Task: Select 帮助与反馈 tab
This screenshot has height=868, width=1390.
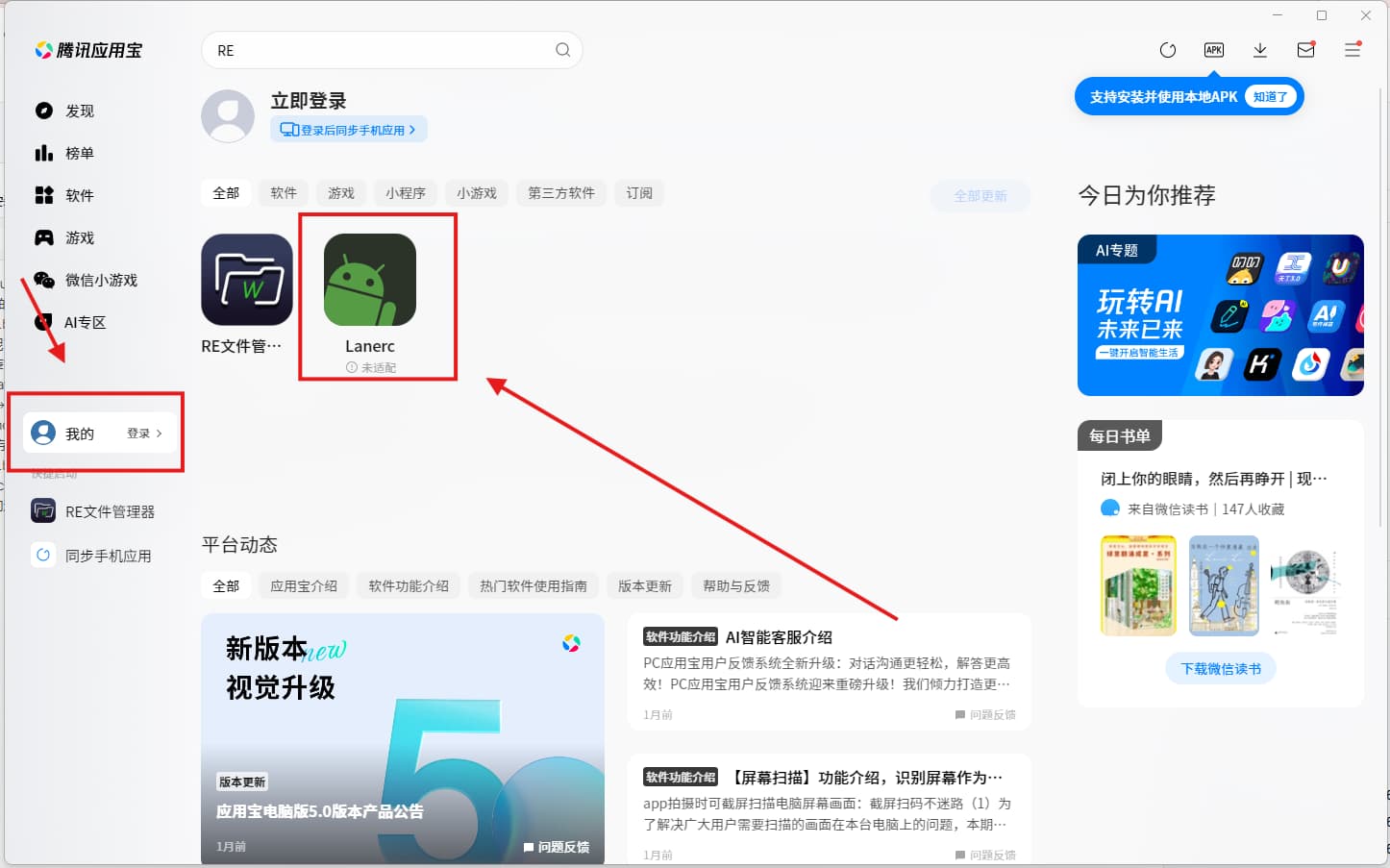Action: [736, 586]
